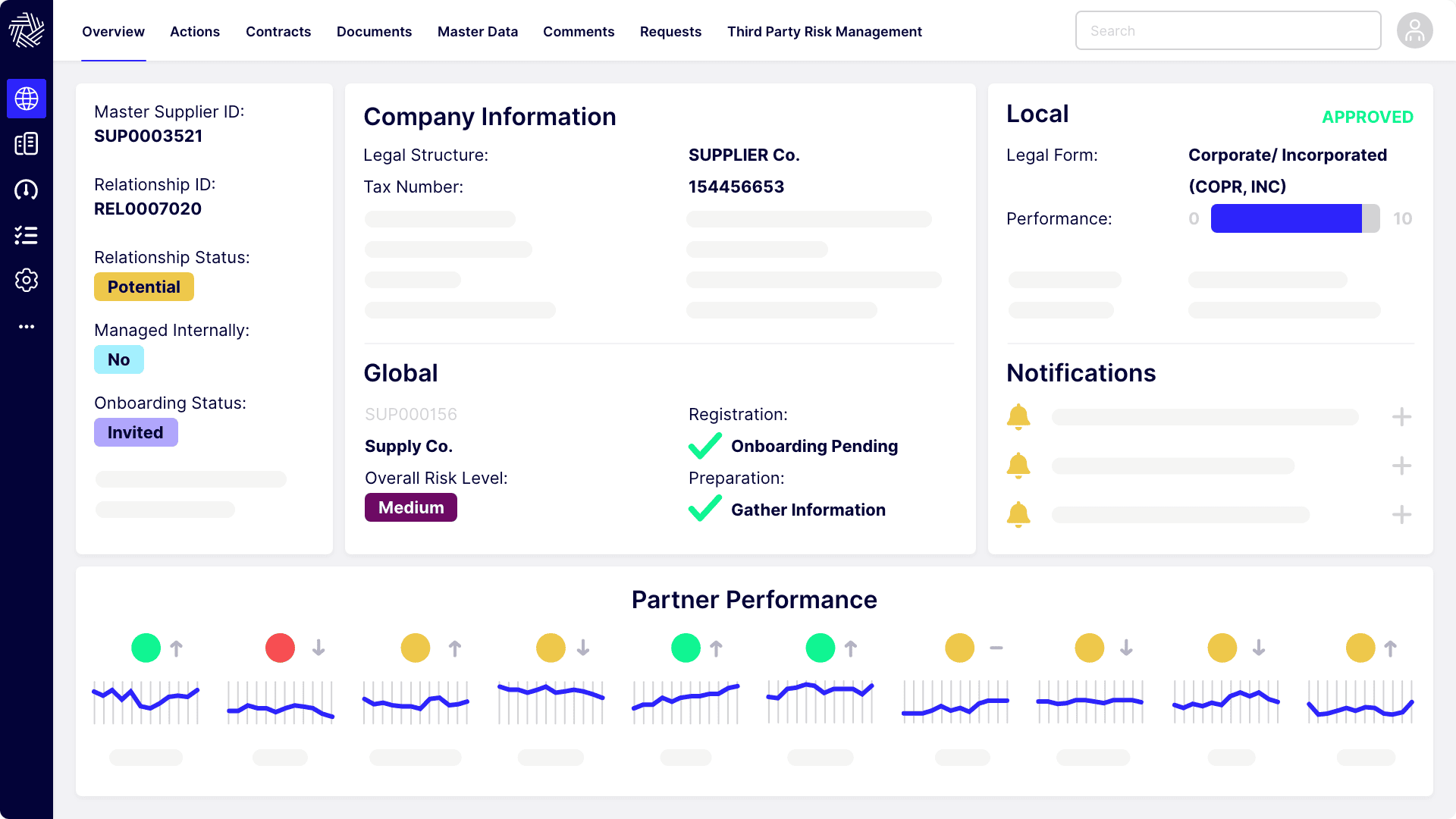
Task: Click the Gather Information green checkmark
Action: [x=704, y=509]
